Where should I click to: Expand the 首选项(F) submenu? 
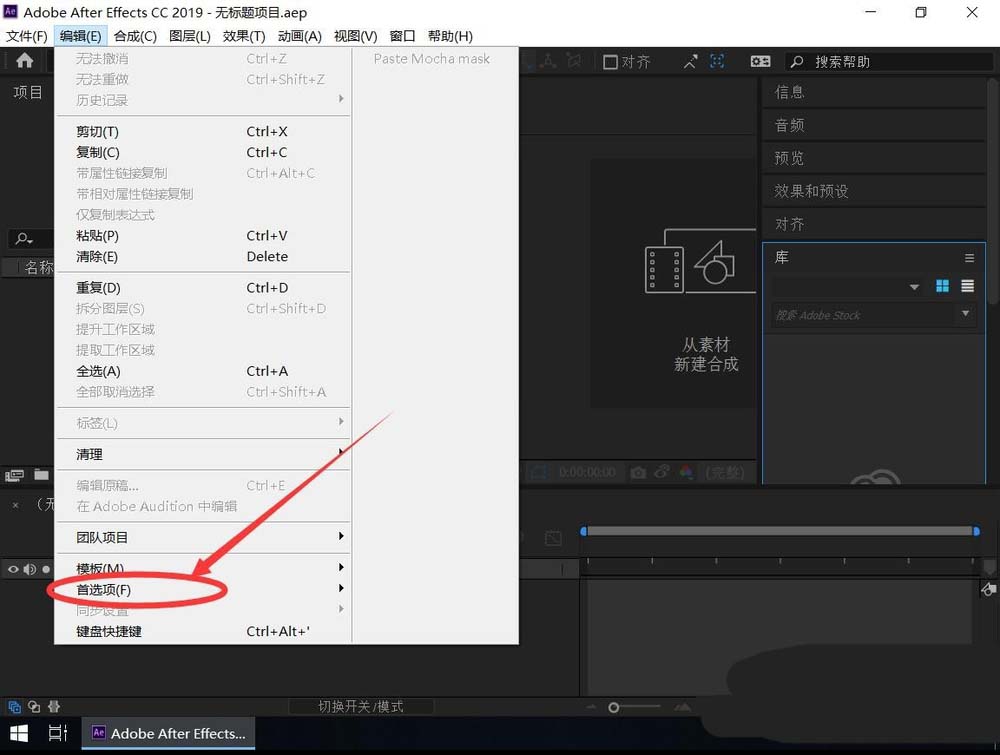coord(203,589)
